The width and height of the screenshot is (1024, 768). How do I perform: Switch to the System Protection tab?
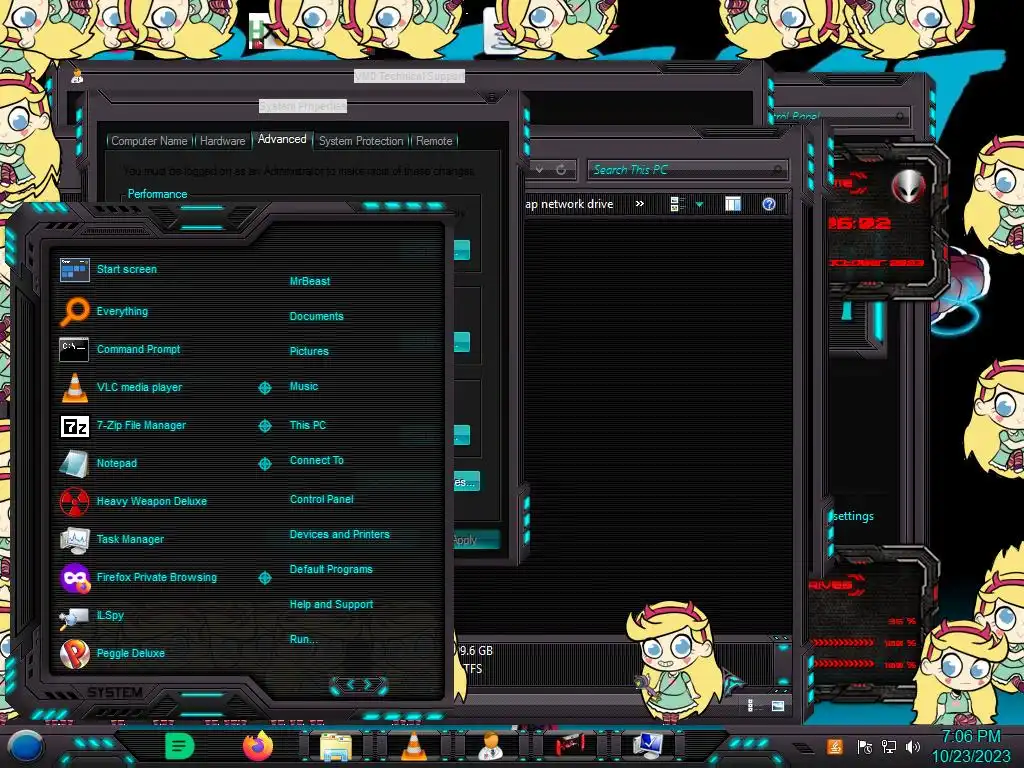[x=361, y=141]
